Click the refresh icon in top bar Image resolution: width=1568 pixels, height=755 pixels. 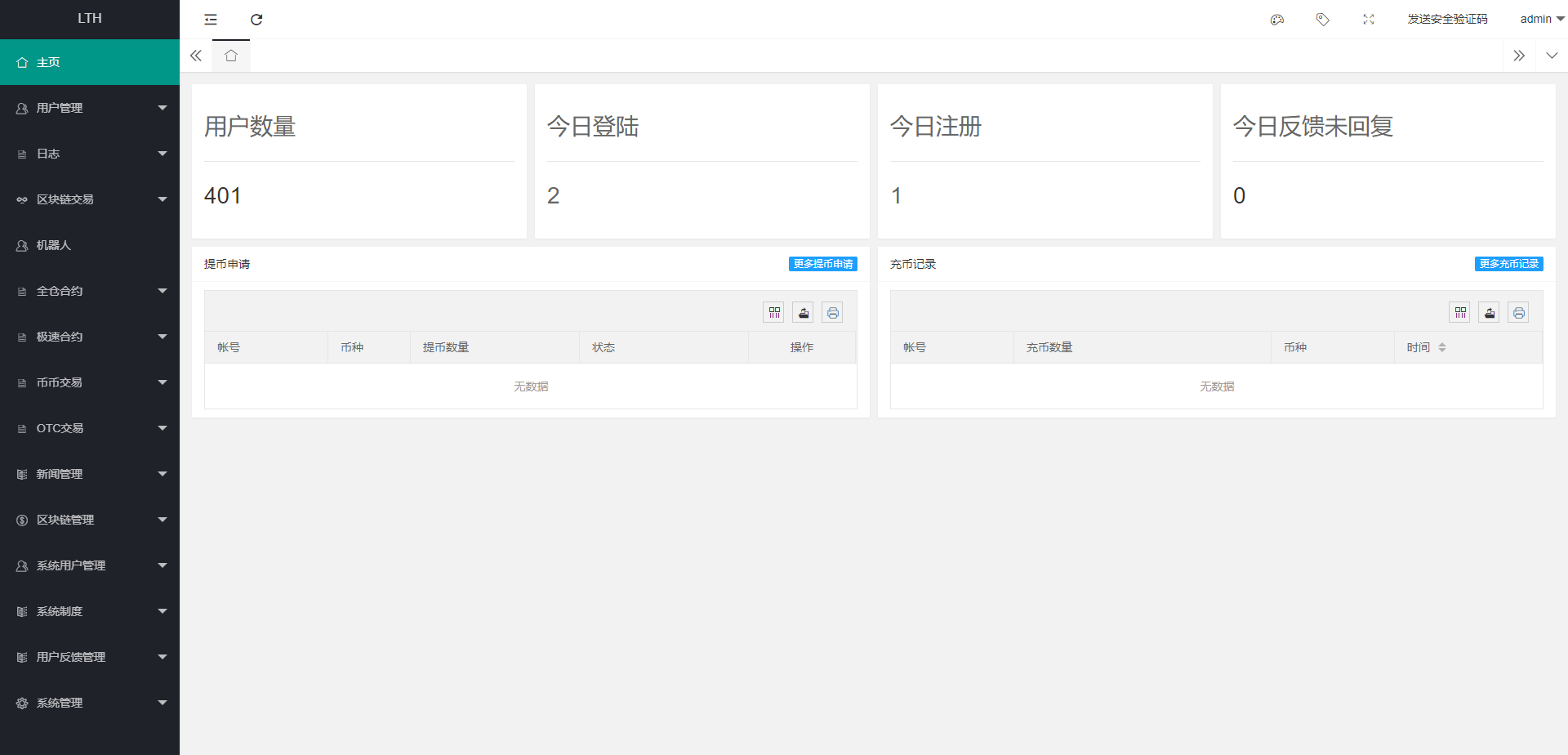(x=256, y=20)
